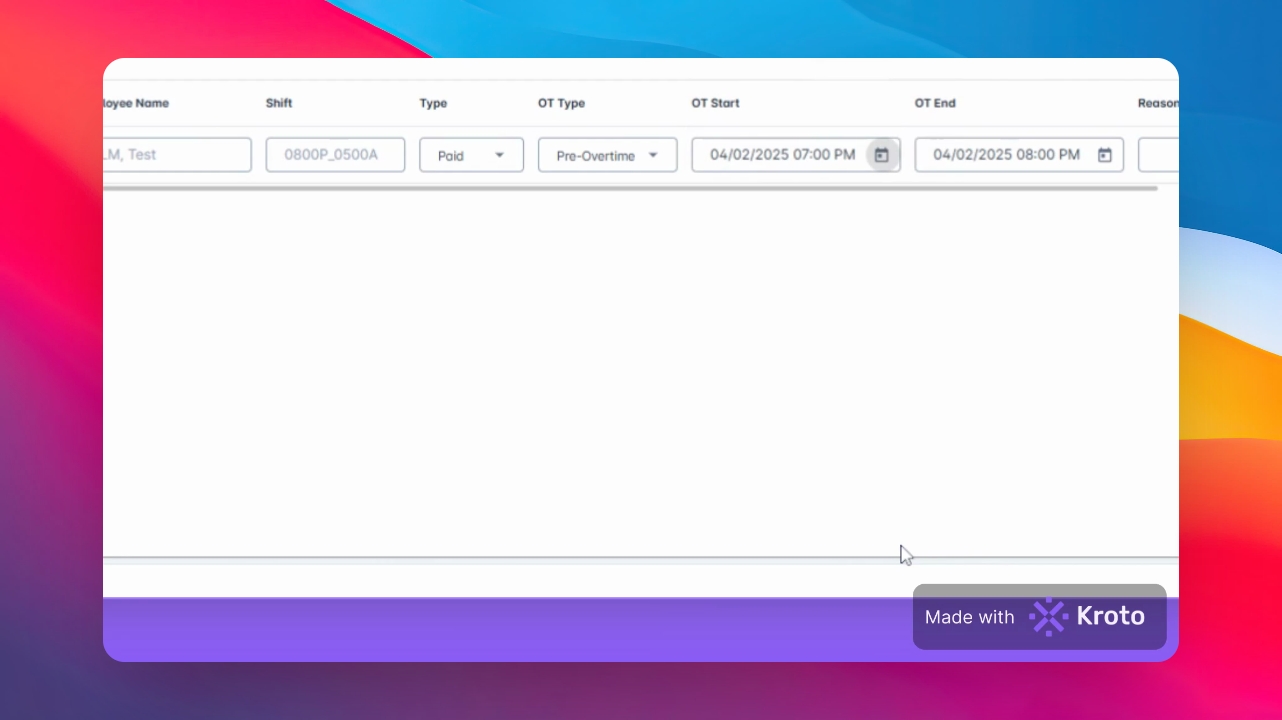Screen dimensions: 1282x720
Task: Click the Shift field 0800P_0500A
Action: [x=335, y=155]
